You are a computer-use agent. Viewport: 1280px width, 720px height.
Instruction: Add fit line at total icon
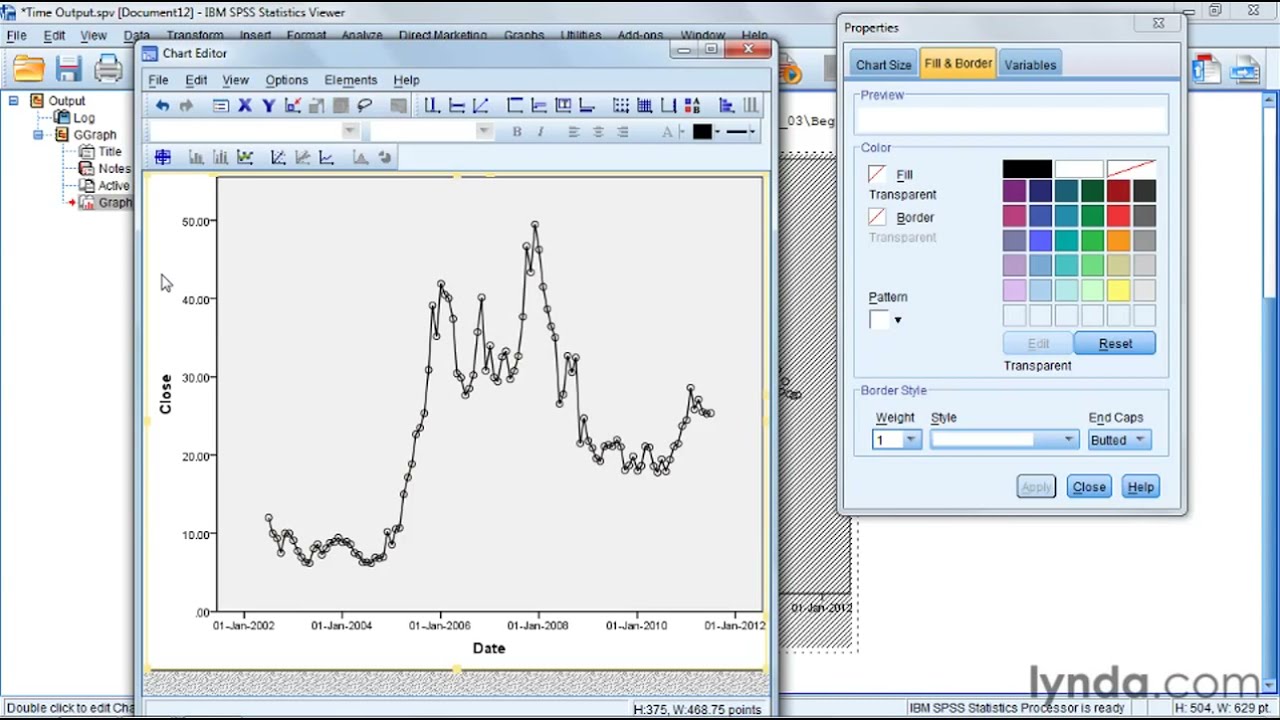coord(278,157)
